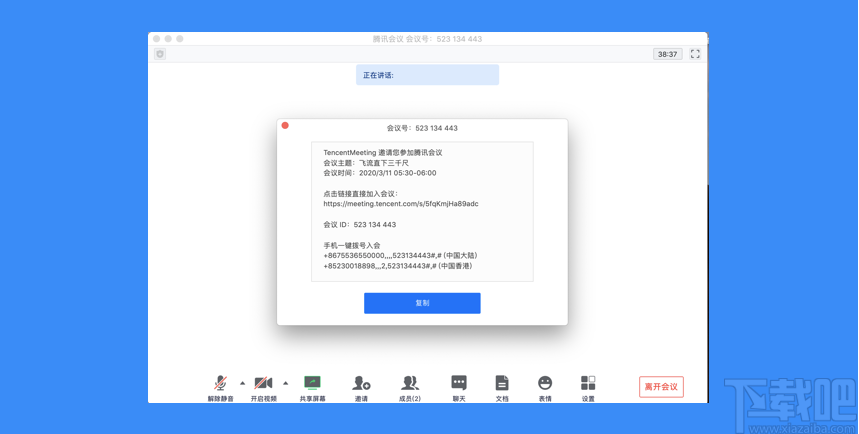Open the invite panel

(361, 388)
